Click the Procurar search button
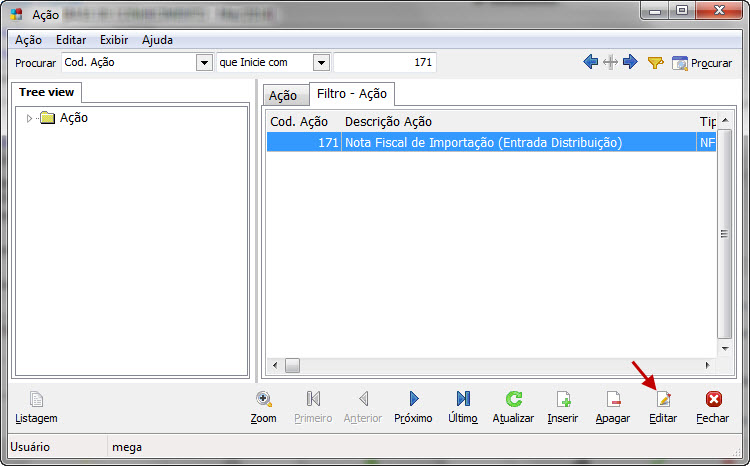Viewport: 750px width, 466px height. tap(702, 63)
